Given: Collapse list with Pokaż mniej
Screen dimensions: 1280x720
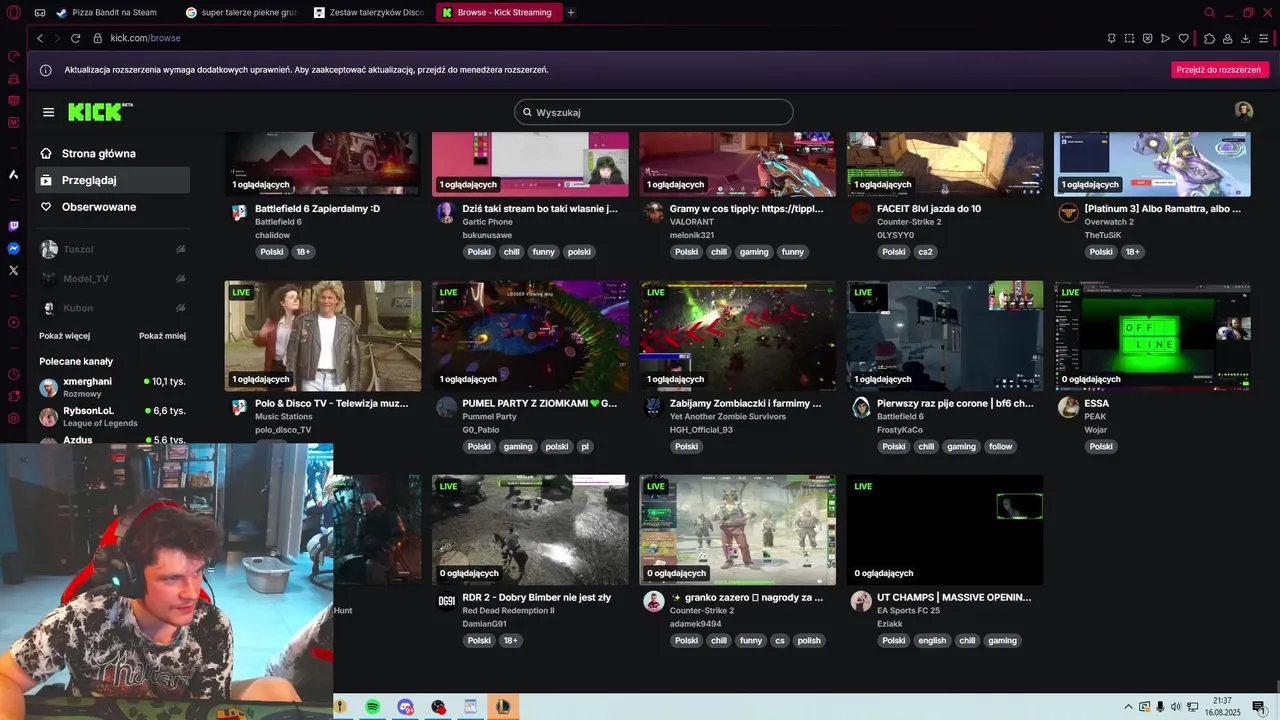Looking at the screenshot, I should [x=162, y=336].
